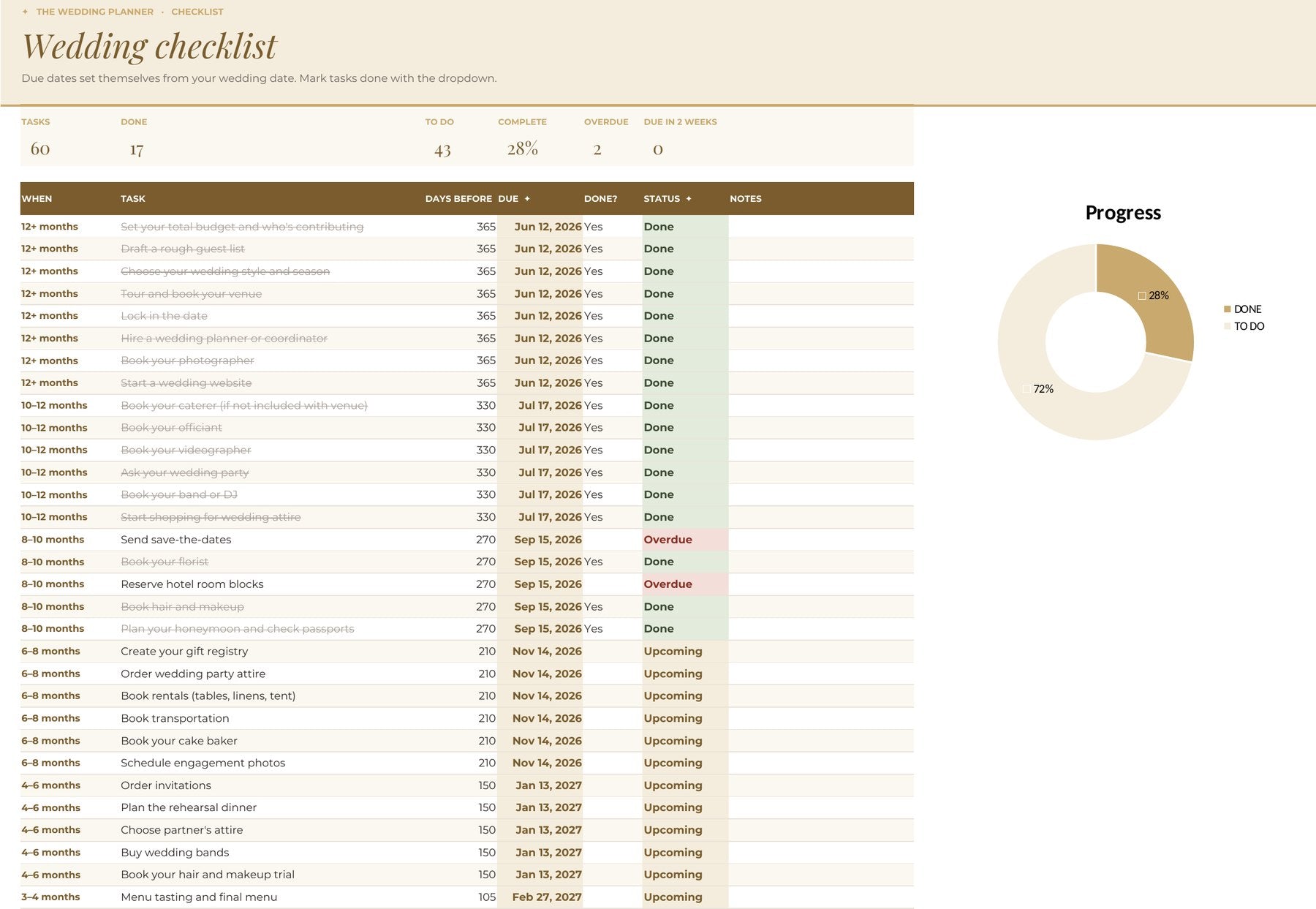This screenshot has height=909, width=1316.
Task: Select the DUE IN 2 WEEKS value 0
Action: point(658,149)
